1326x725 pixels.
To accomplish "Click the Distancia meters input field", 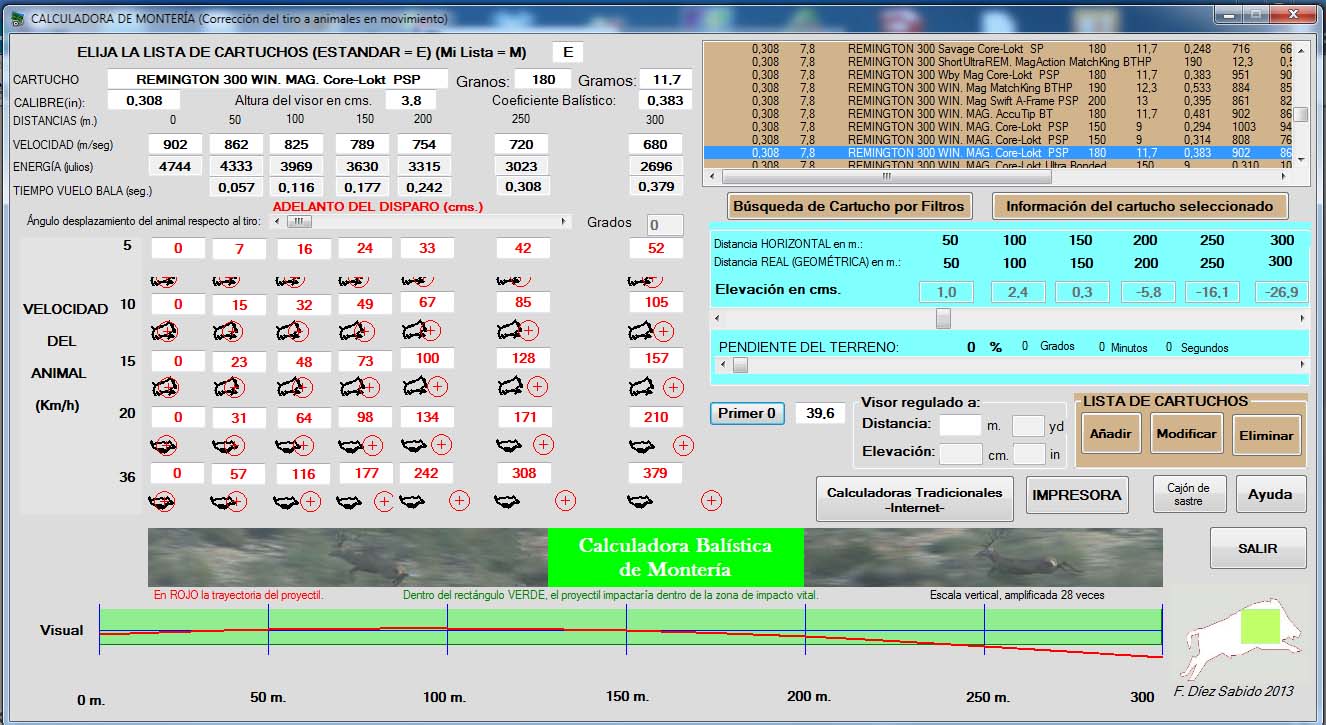I will click(960, 425).
